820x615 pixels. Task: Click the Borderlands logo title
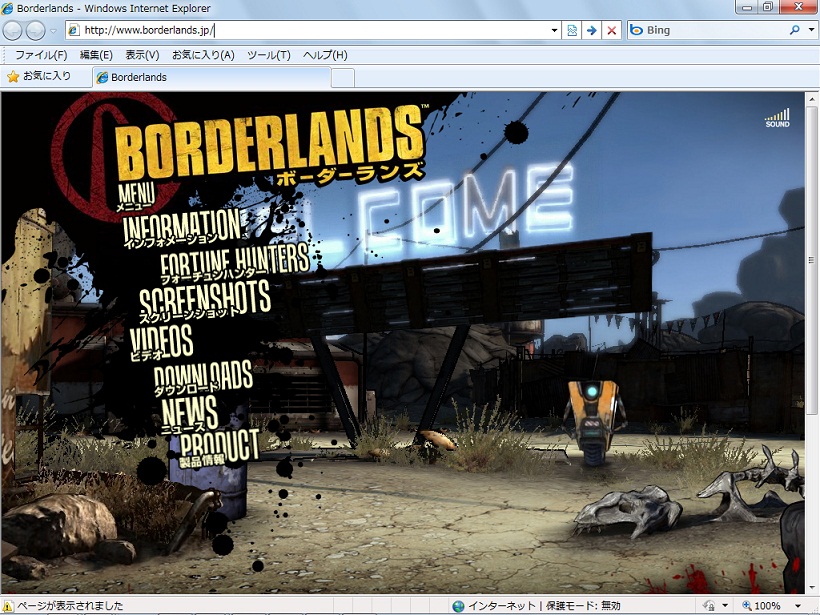point(270,144)
